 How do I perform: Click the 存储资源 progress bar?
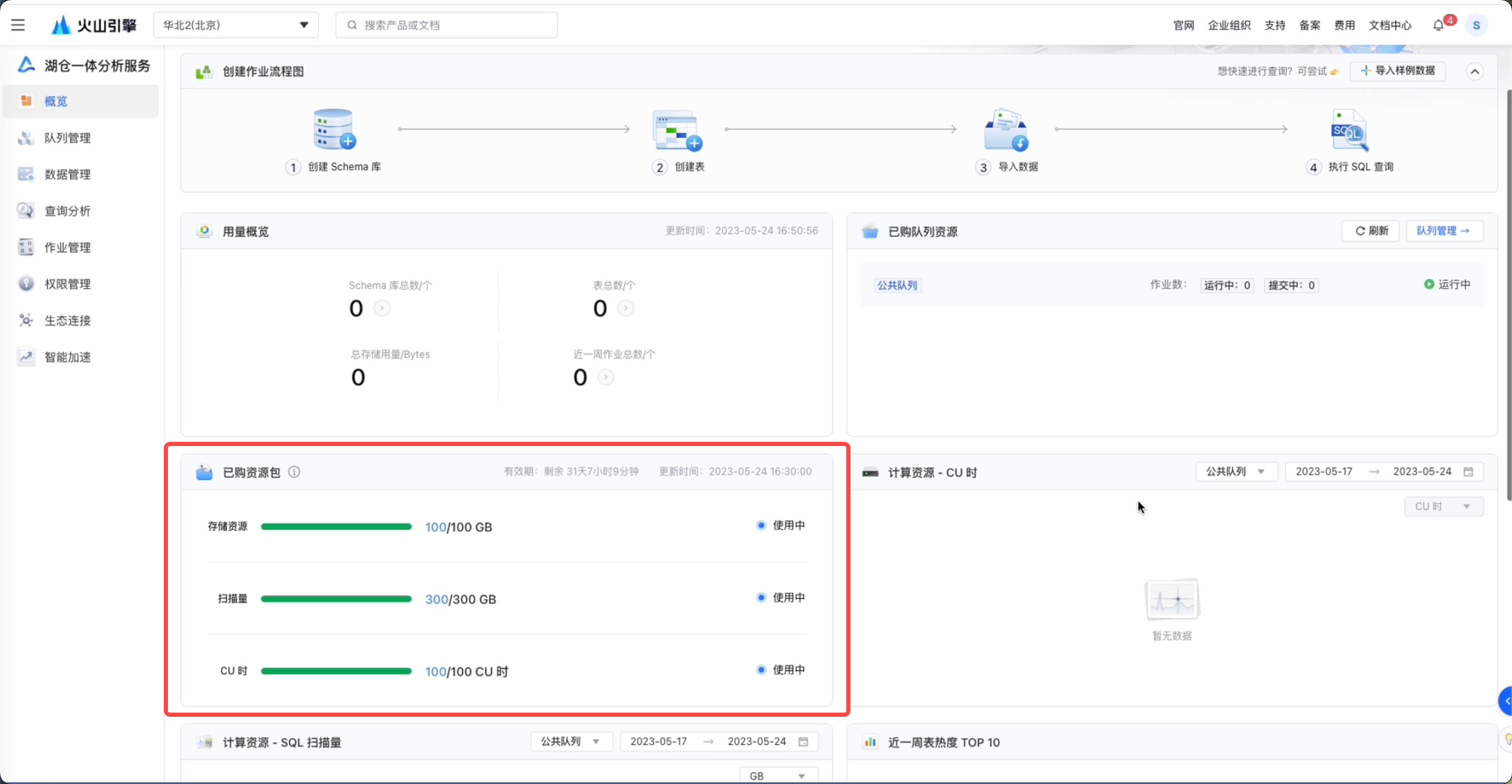[336, 526]
